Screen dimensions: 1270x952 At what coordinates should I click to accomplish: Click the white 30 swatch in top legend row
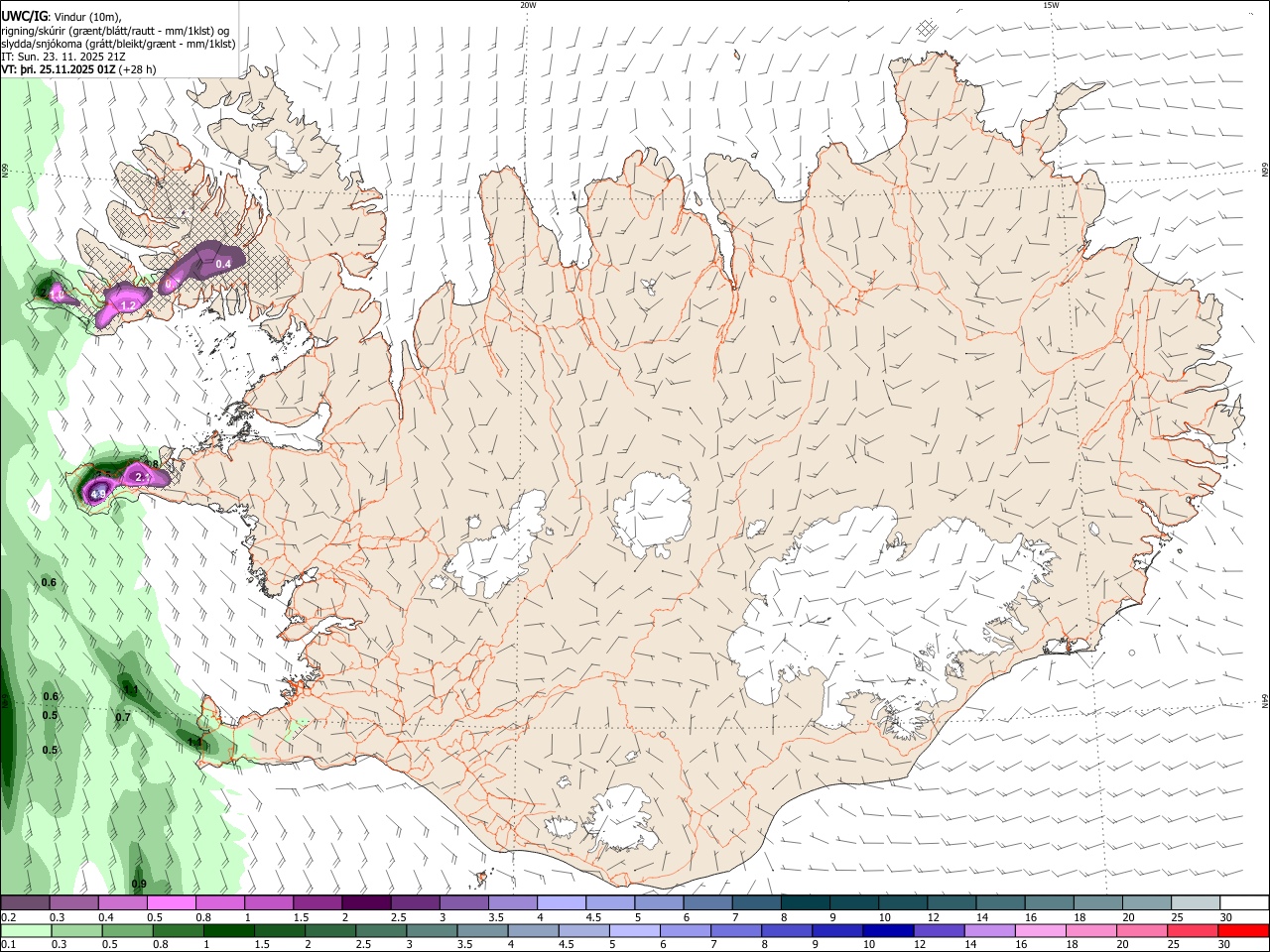click(1243, 903)
